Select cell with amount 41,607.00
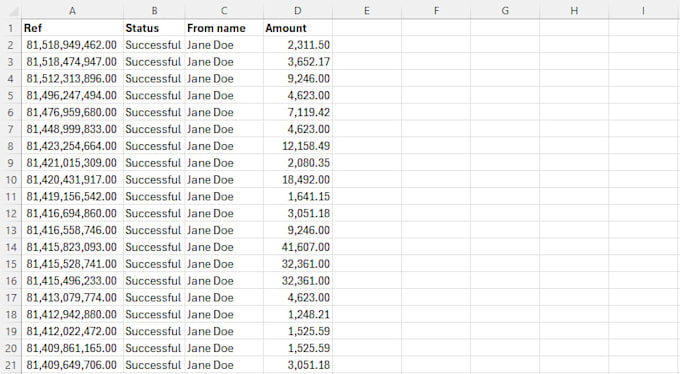Image resolution: width=680 pixels, height=374 pixels. point(298,247)
